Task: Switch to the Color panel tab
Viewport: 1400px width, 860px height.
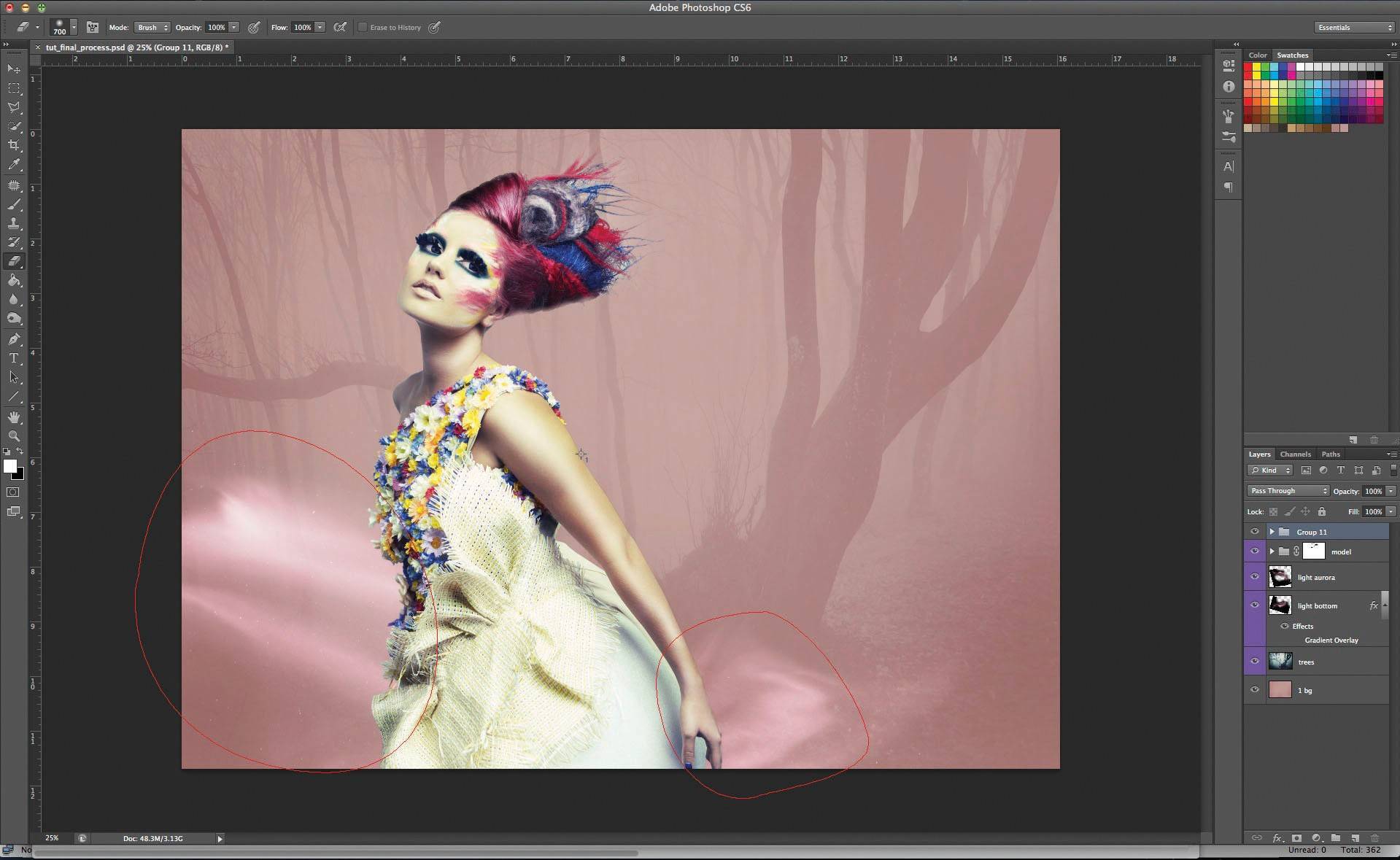Action: pos(1257,55)
